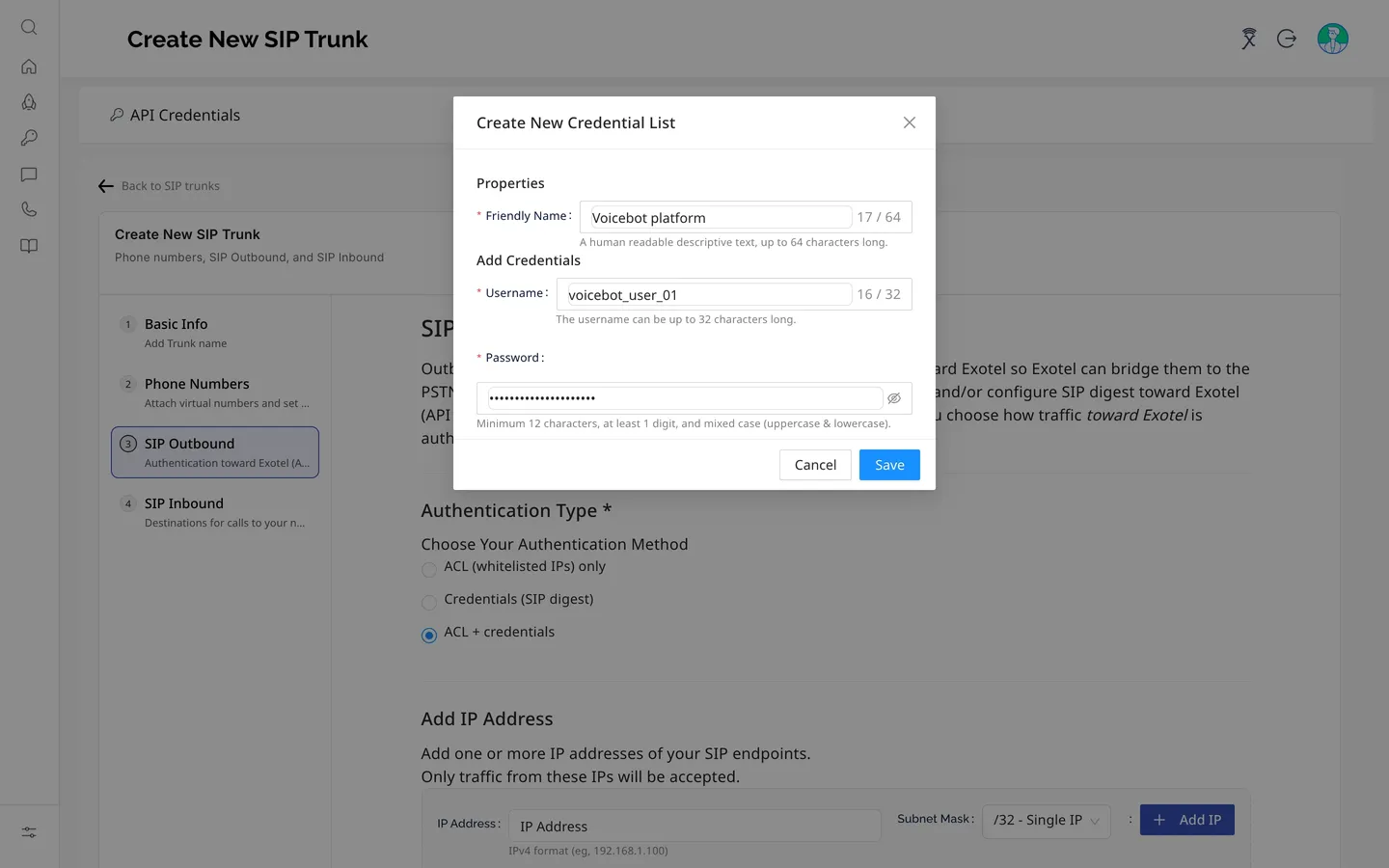Open settings sliders icon at sidebar bottom

[29, 832]
